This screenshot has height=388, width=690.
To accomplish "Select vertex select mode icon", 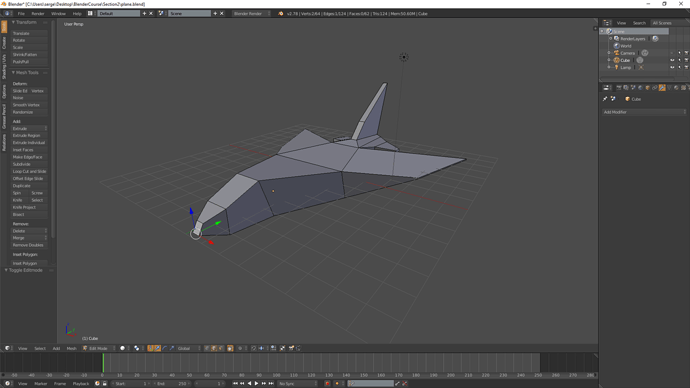I will 206,348.
